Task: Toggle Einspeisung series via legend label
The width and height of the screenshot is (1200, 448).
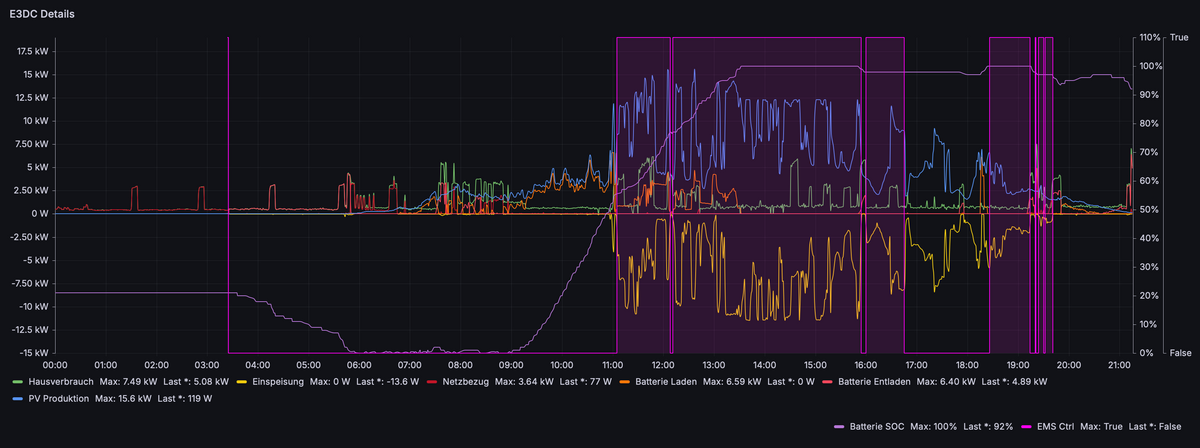Action: click(280, 382)
